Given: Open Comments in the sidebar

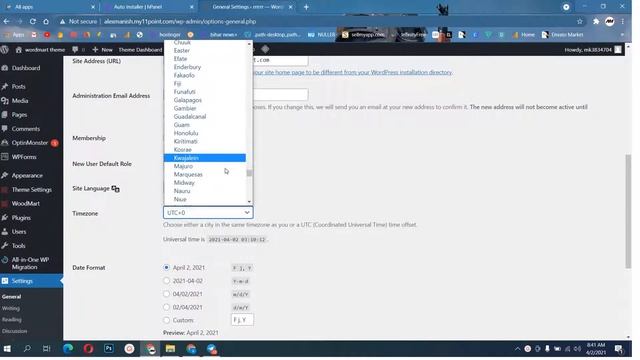Looking at the screenshot, I should coord(25,129).
